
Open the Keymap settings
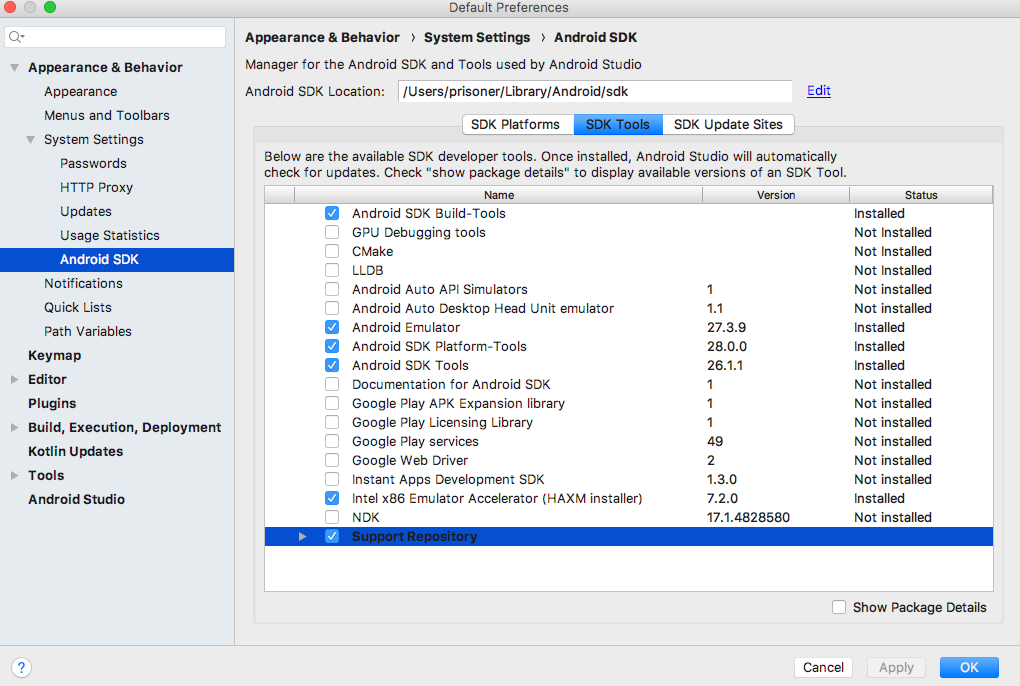55,356
